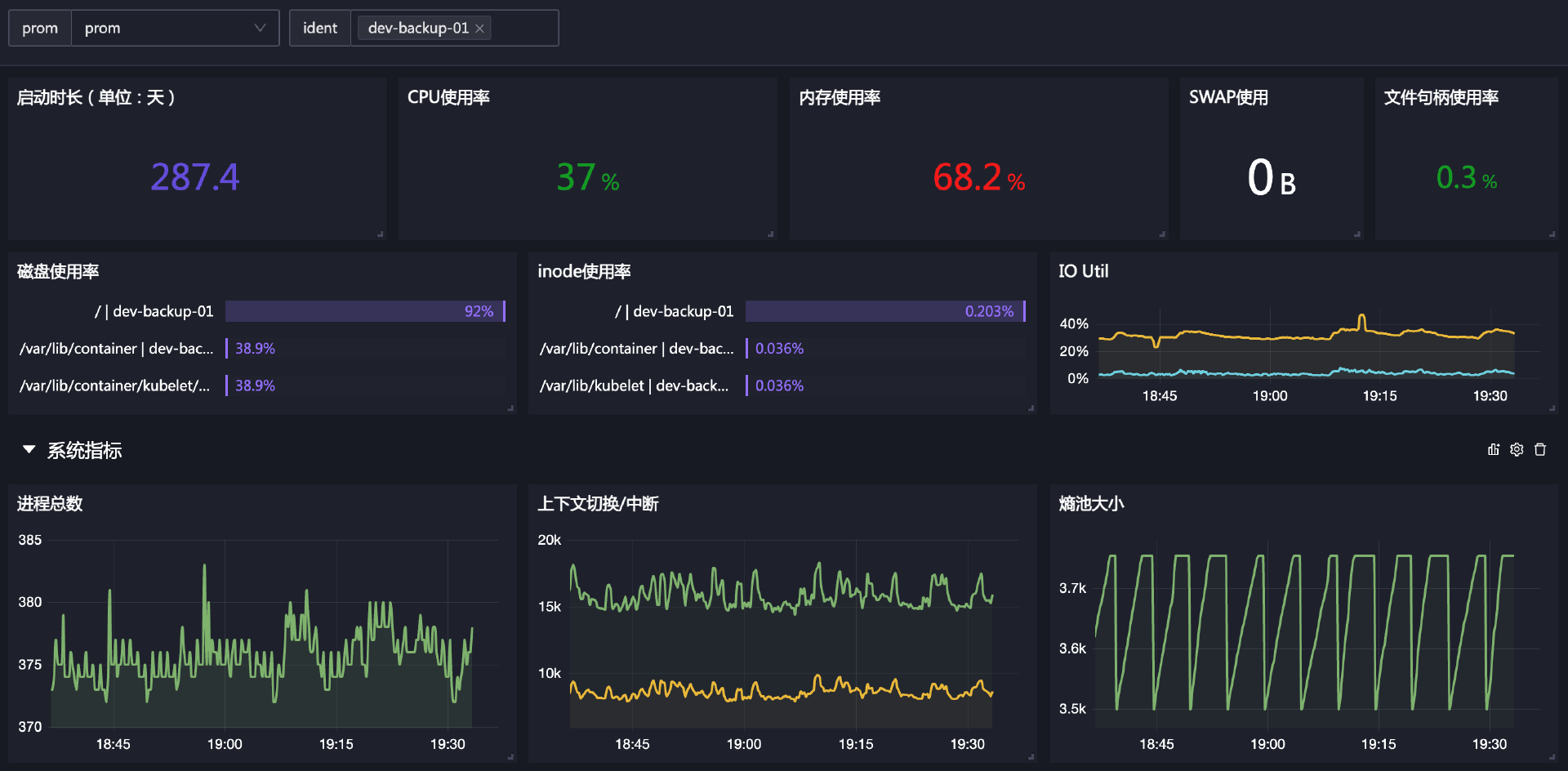Click the 熵池大小 panel title

pyautogui.click(x=1091, y=504)
